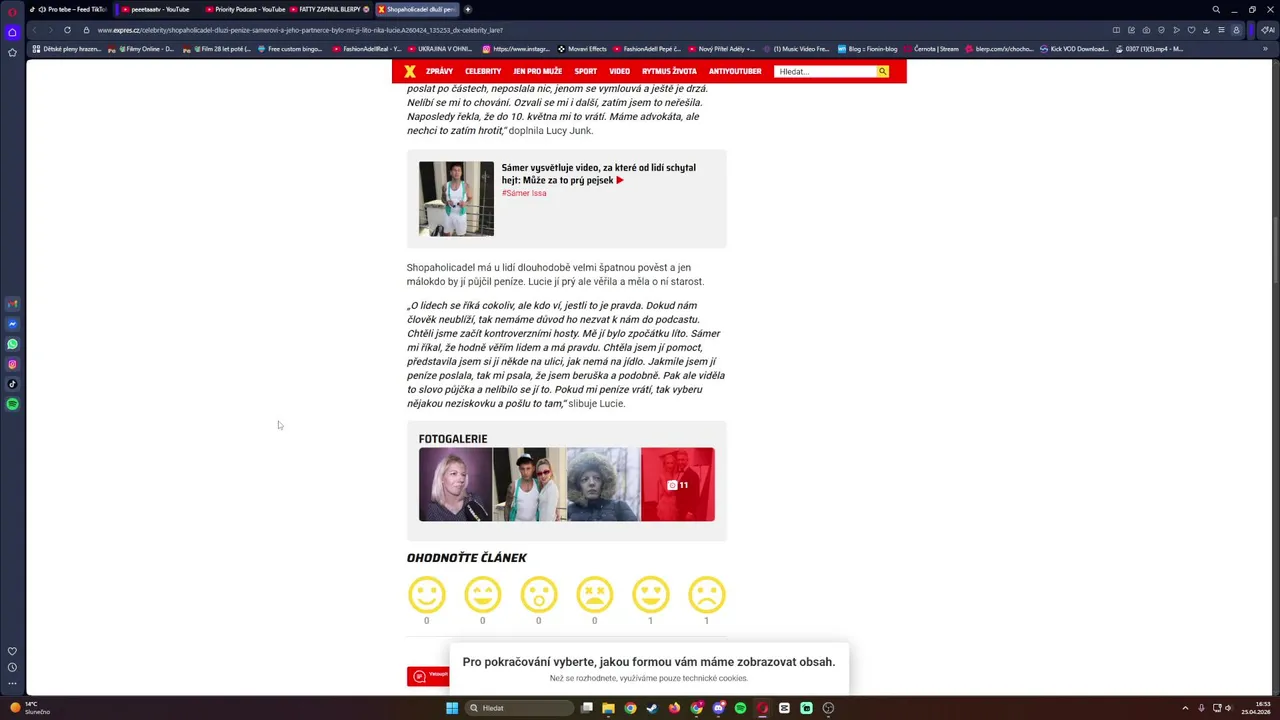The image size is (1280, 720).
Task: Click the Hledat search field in site header
Action: tap(825, 72)
